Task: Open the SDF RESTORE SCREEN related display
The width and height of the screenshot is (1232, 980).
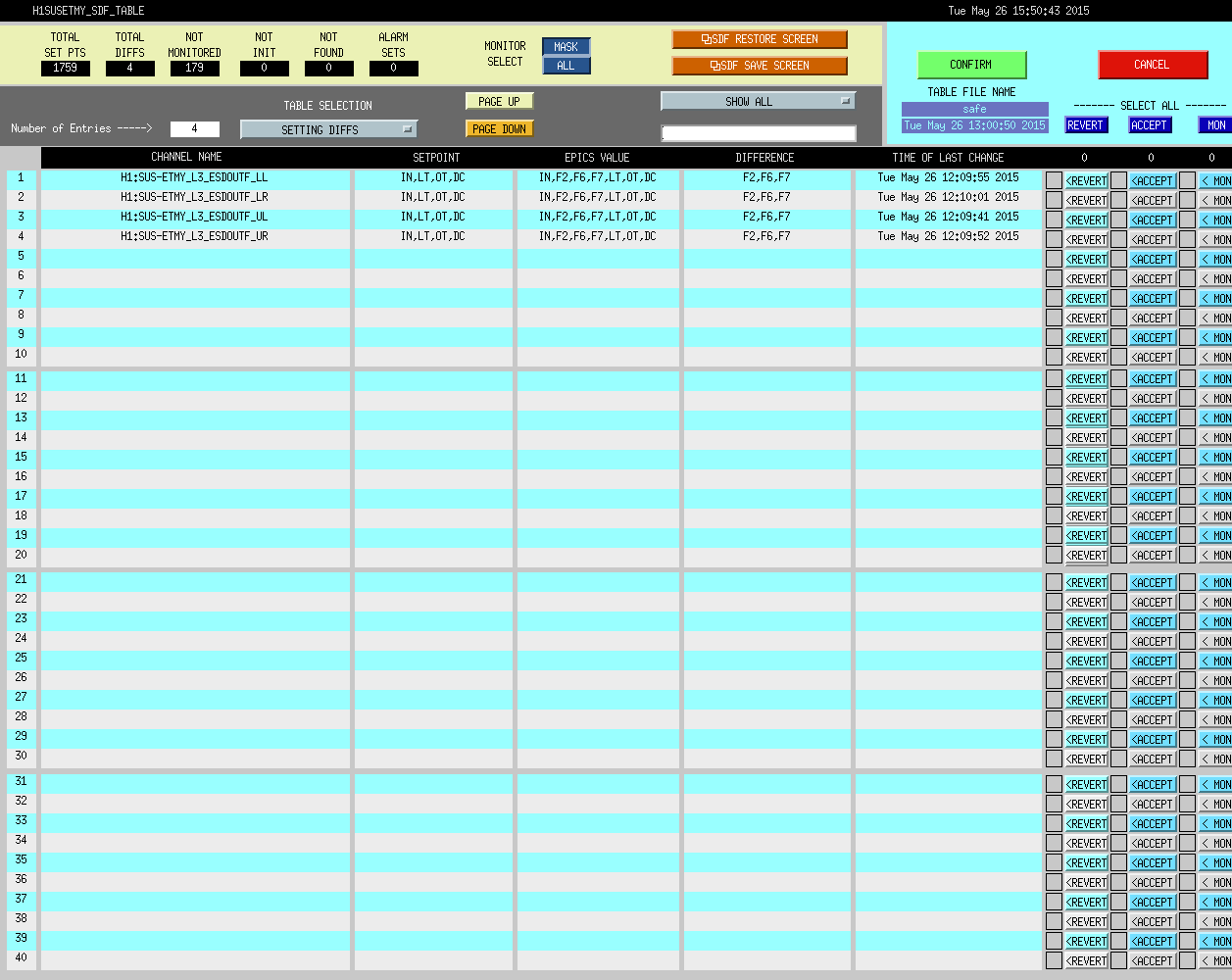Action: click(760, 39)
